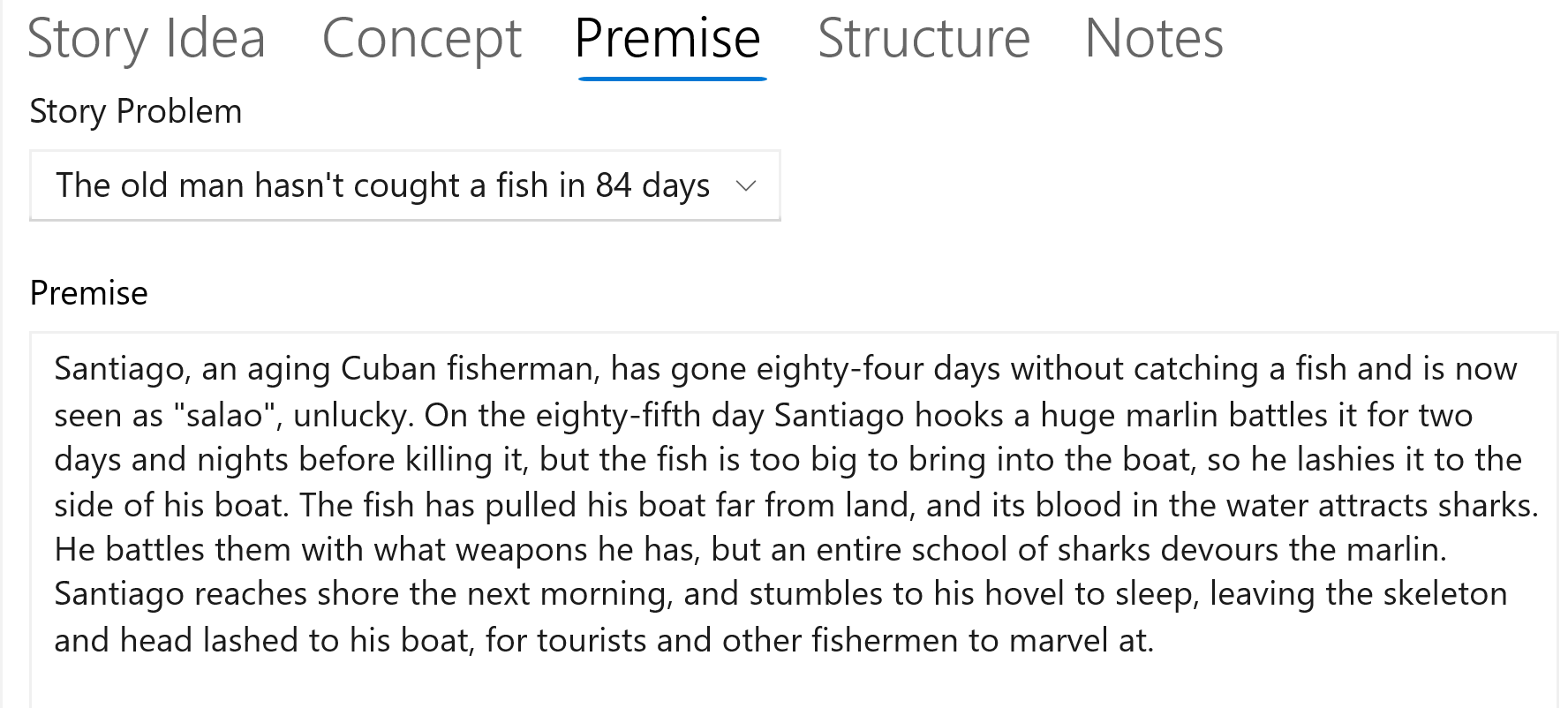This screenshot has width=1568, height=708.
Task: Open the Concept tab
Action: [x=422, y=39]
